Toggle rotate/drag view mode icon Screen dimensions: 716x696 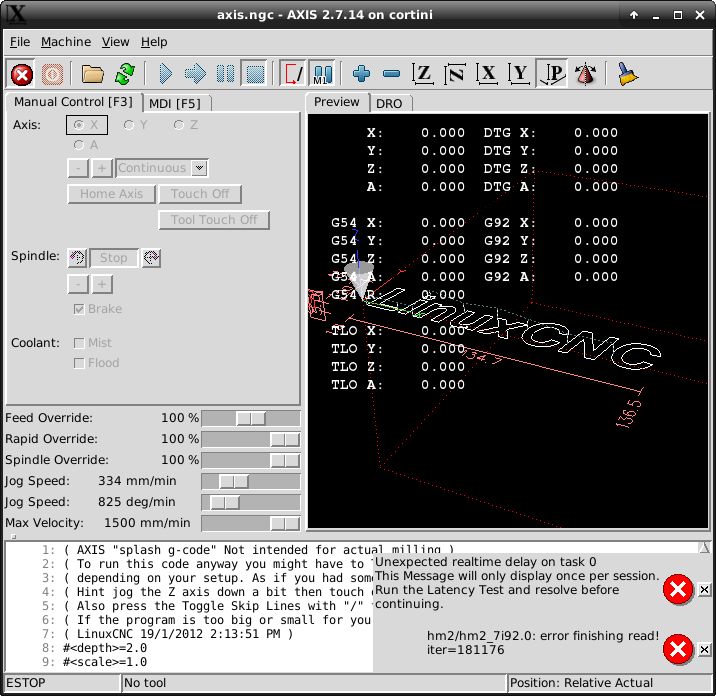[x=585, y=74]
